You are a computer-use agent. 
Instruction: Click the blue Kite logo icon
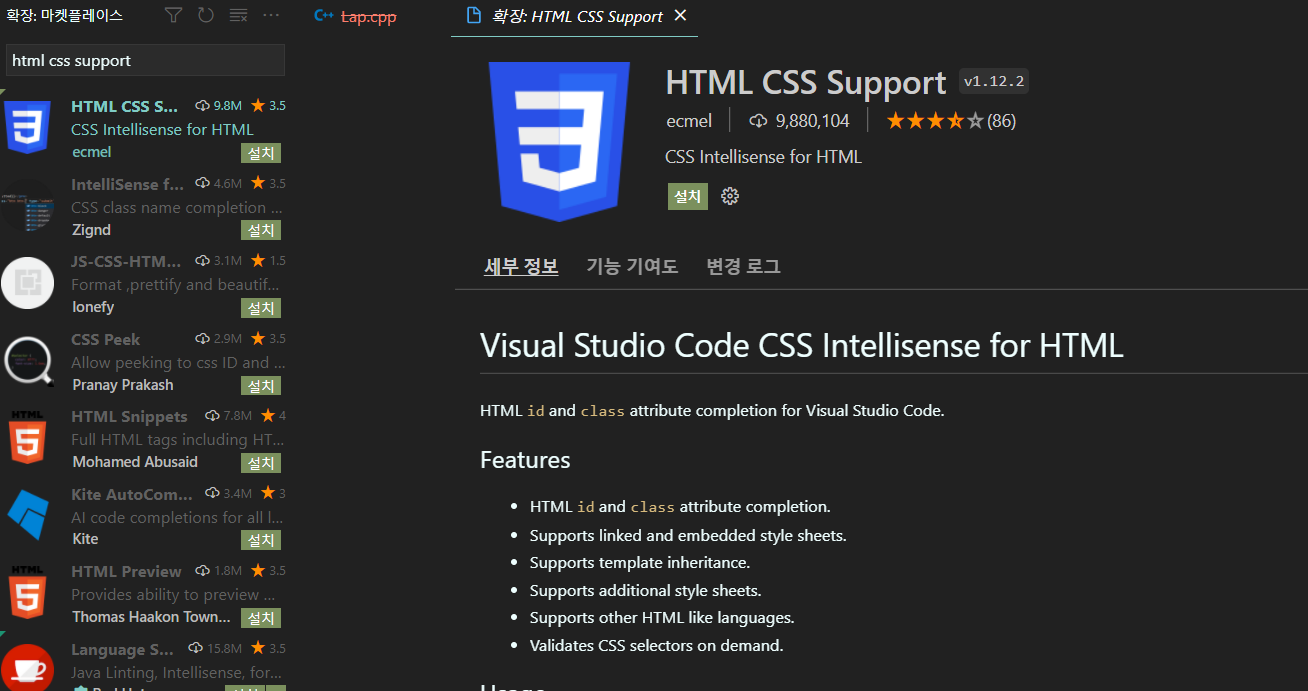[x=28, y=516]
